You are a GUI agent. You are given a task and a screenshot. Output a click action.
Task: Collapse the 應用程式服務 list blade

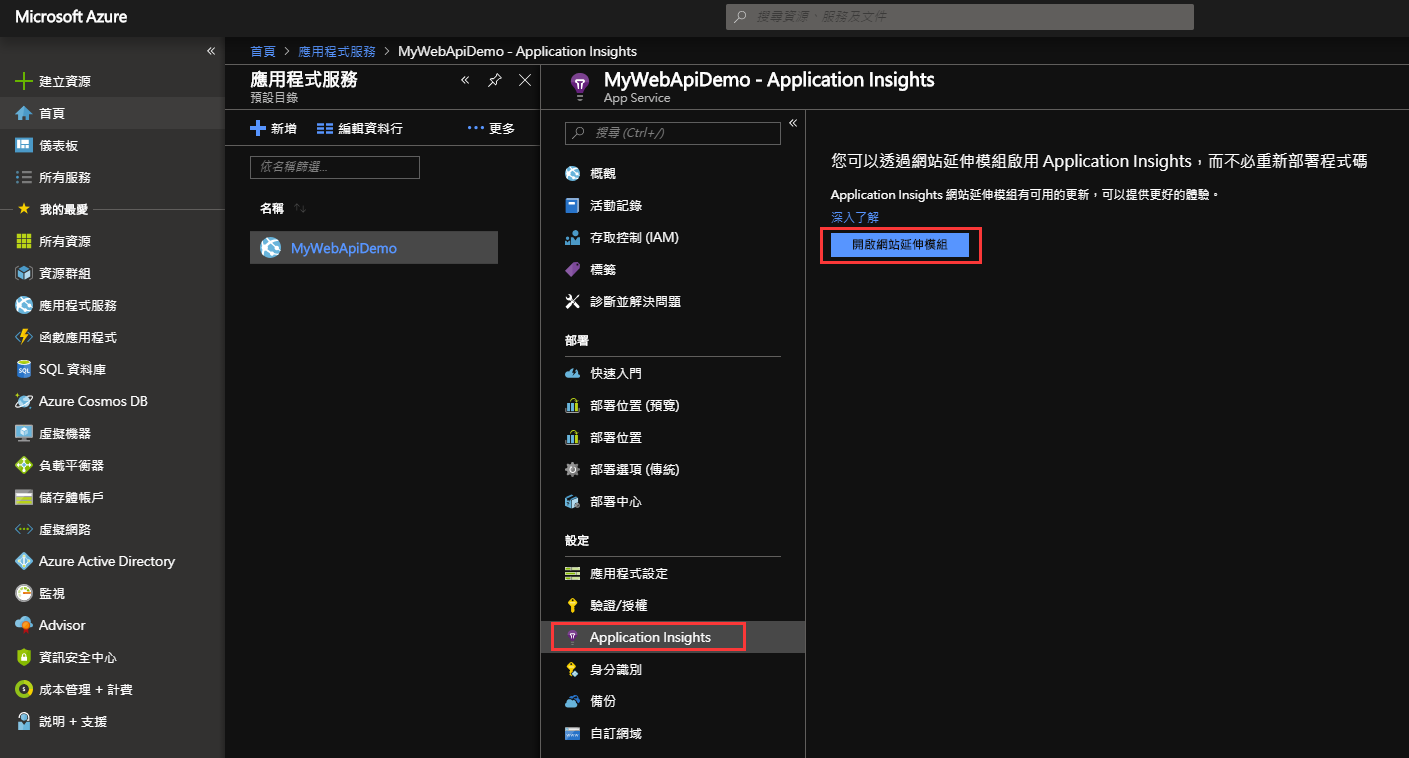[x=465, y=81]
